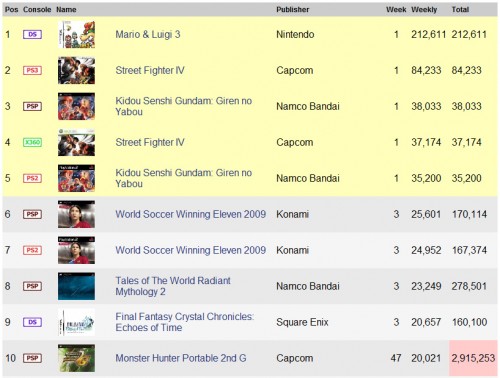This screenshot has width=500, height=378.
Task: Open the PS3 Street Fighter IV title link
Action: tap(150, 70)
